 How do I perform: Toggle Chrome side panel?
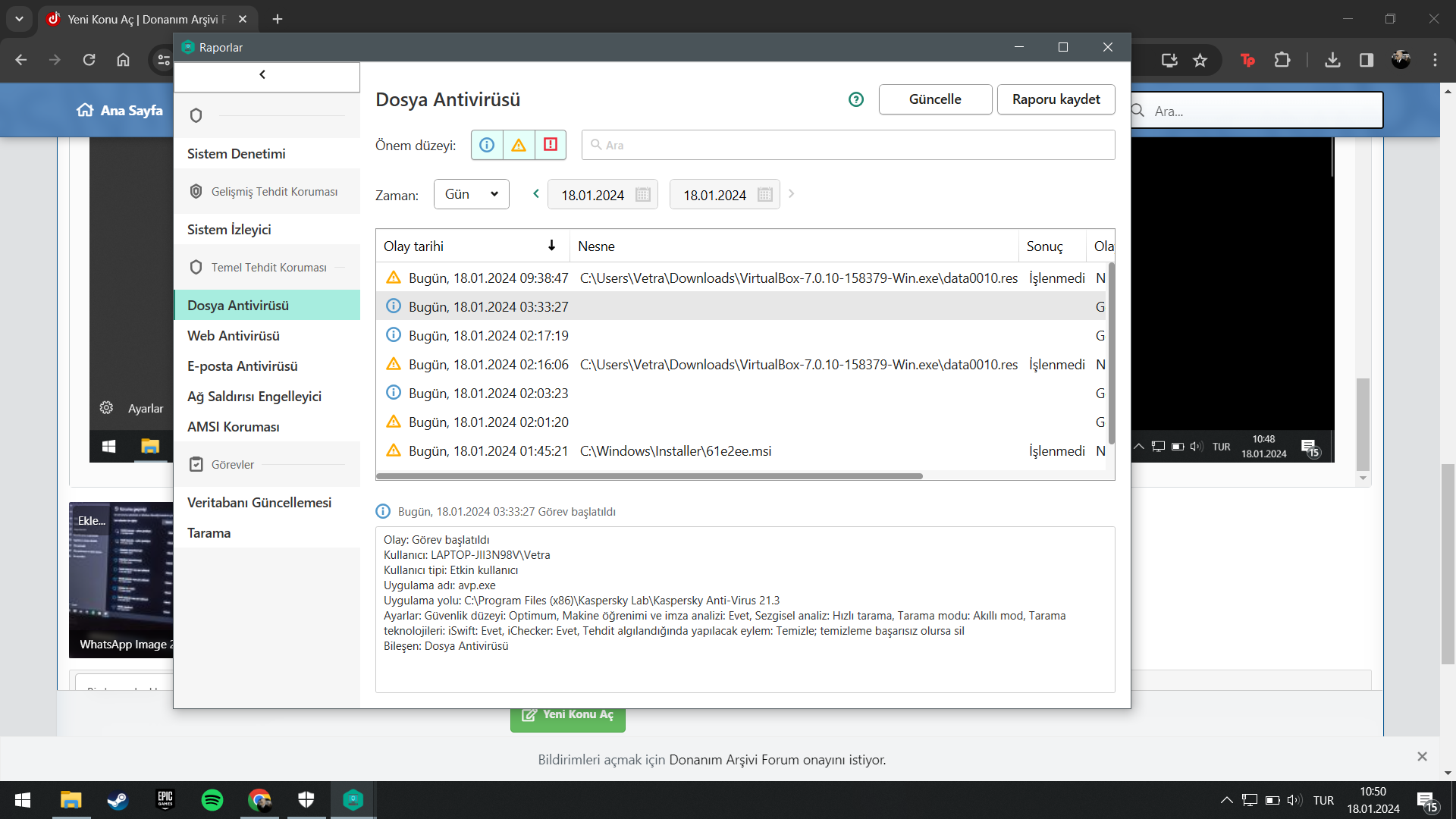point(1367,60)
